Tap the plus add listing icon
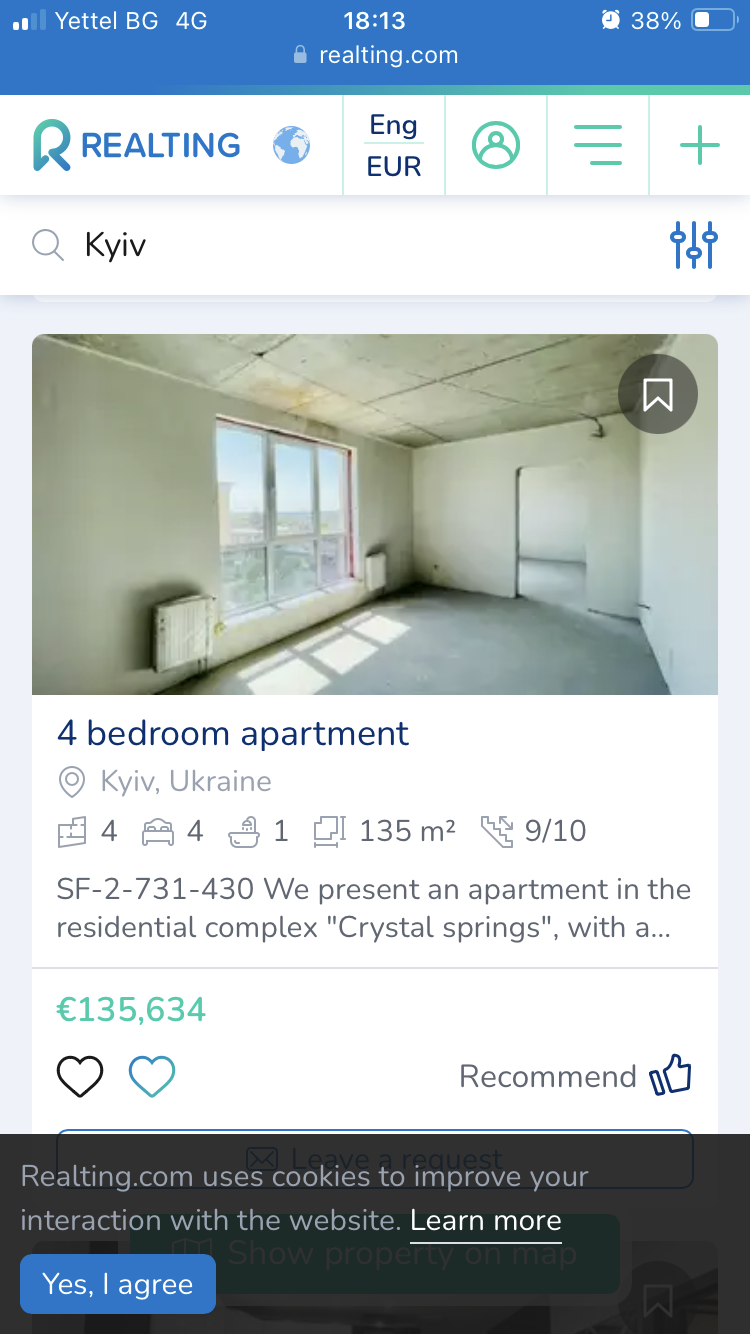The height and width of the screenshot is (1334, 750). 700,146
